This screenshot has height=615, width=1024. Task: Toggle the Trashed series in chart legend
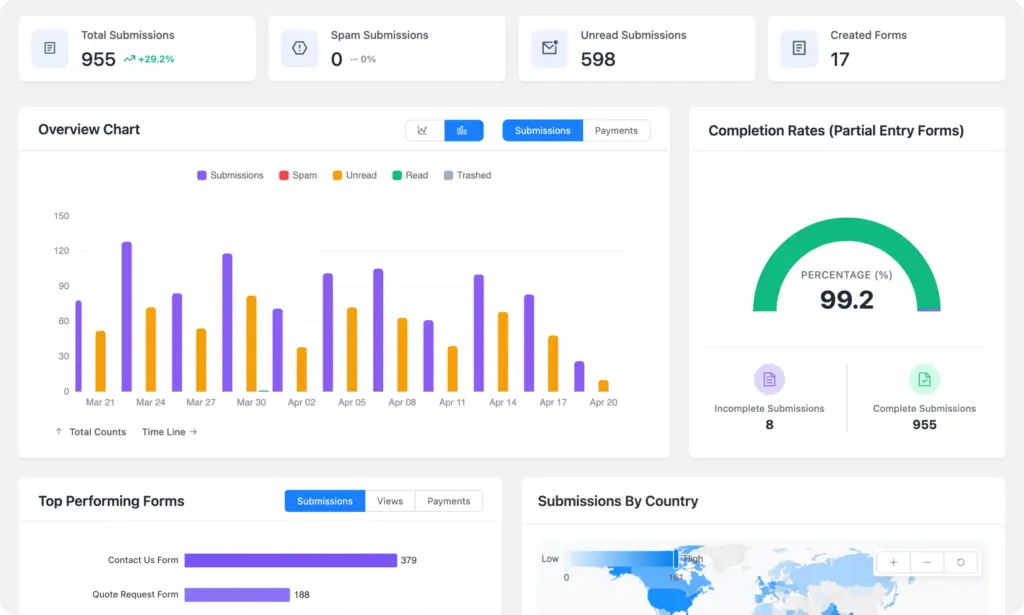click(x=467, y=175)
